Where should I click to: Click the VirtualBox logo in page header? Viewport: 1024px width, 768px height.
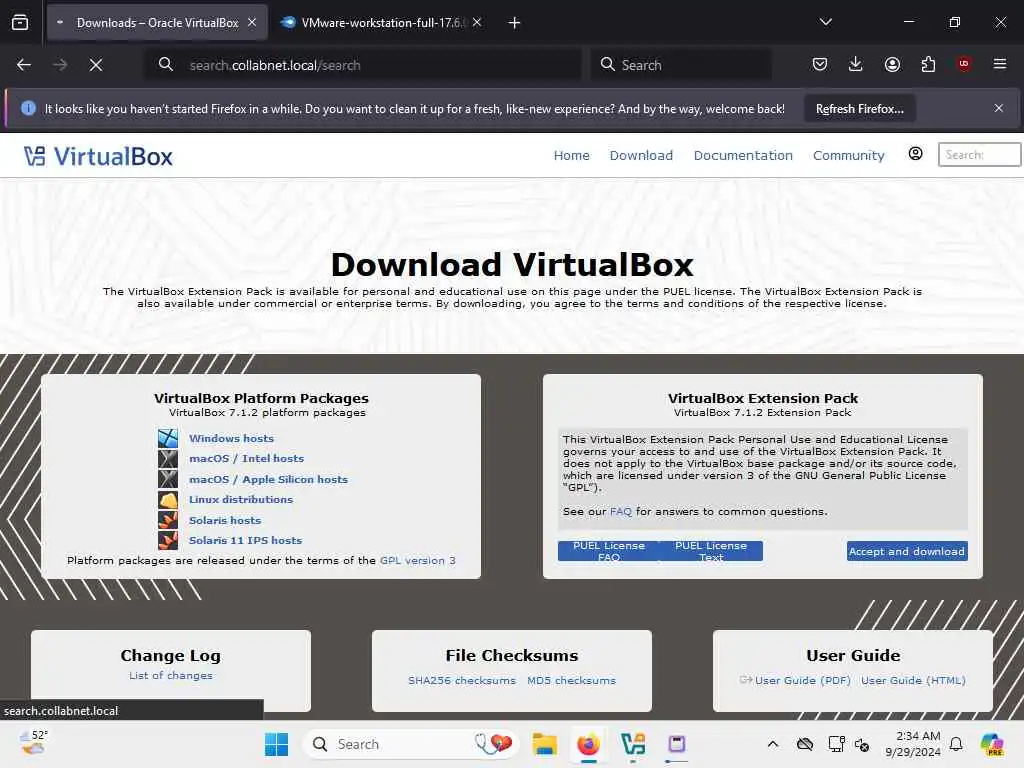pos(99,156)
